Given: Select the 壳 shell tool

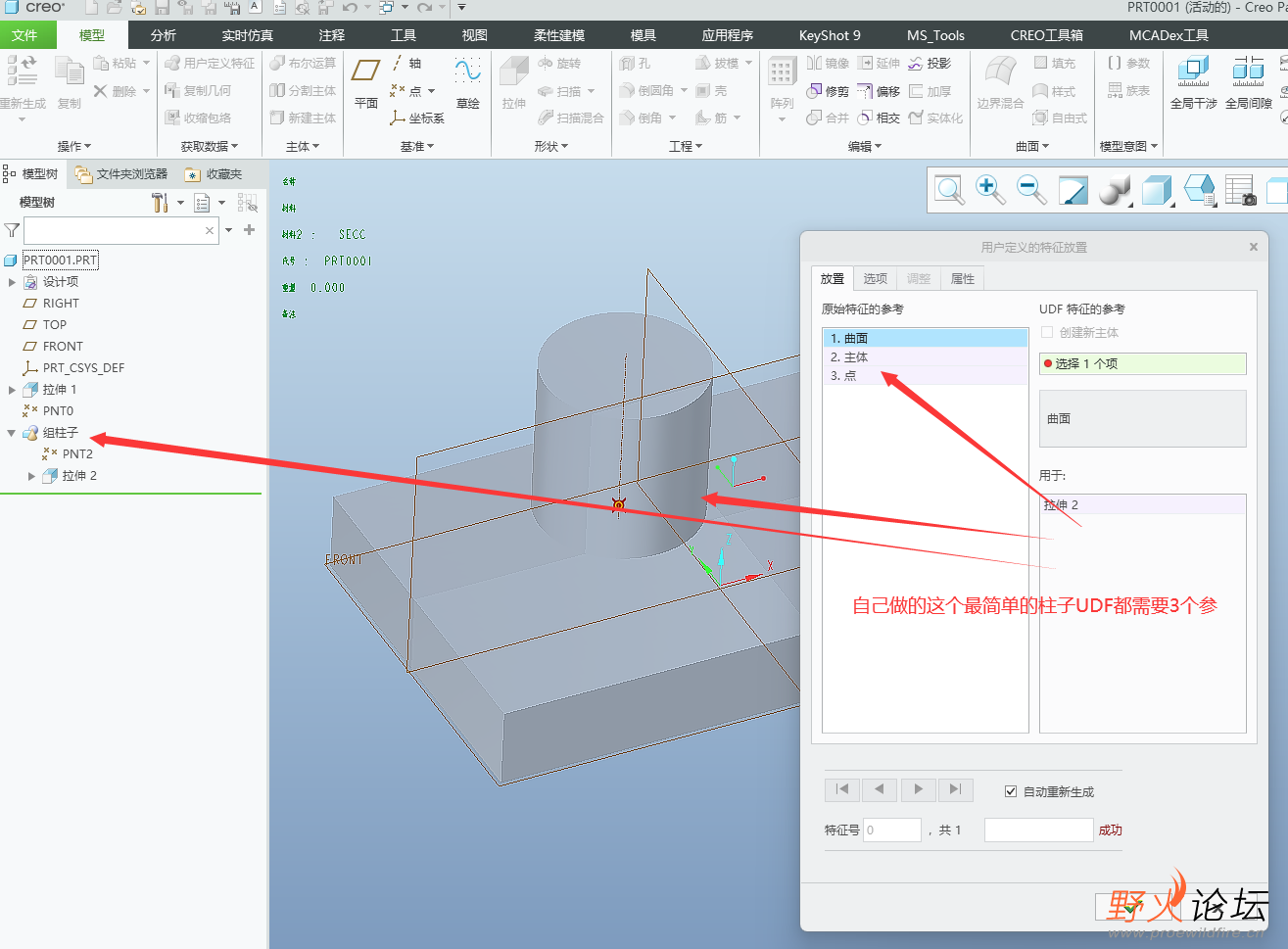Looking at the screenshot, I should pos(711,90).
